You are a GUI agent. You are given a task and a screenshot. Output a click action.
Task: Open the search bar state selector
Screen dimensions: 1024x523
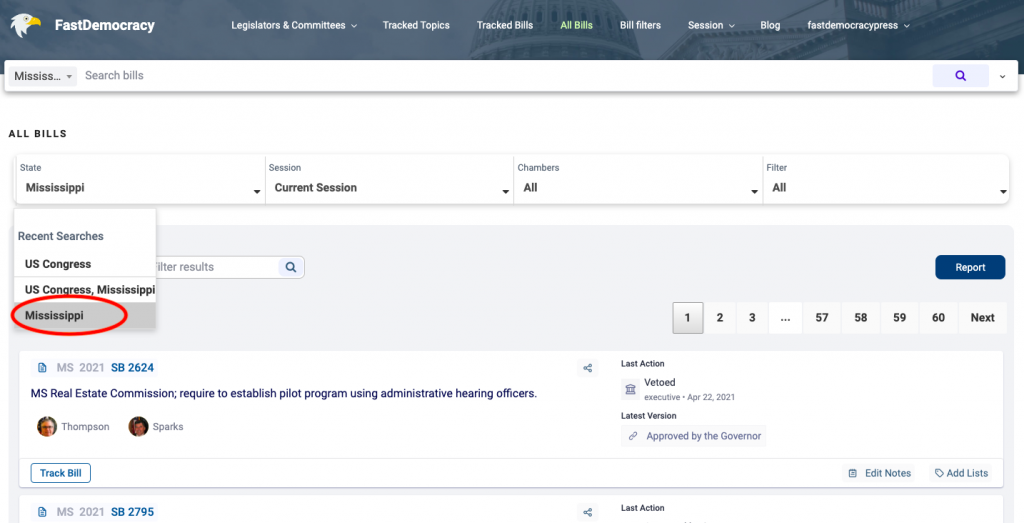[x=43, y=76]
